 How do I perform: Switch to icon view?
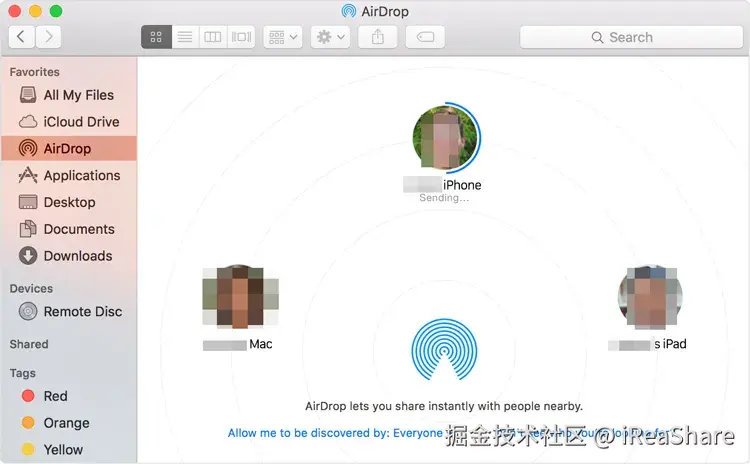point(156,37)
